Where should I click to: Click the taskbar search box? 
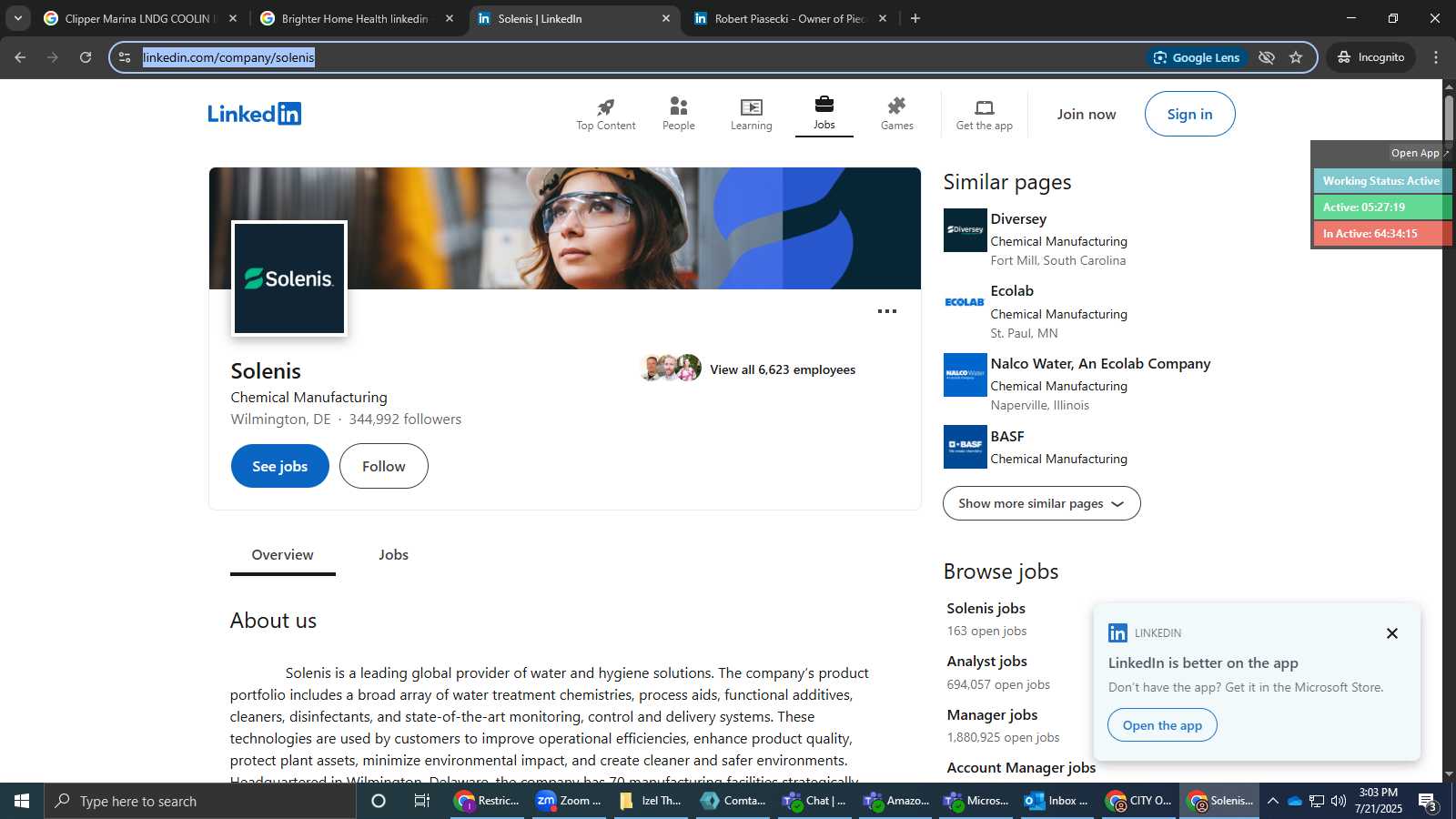(200, 801)
